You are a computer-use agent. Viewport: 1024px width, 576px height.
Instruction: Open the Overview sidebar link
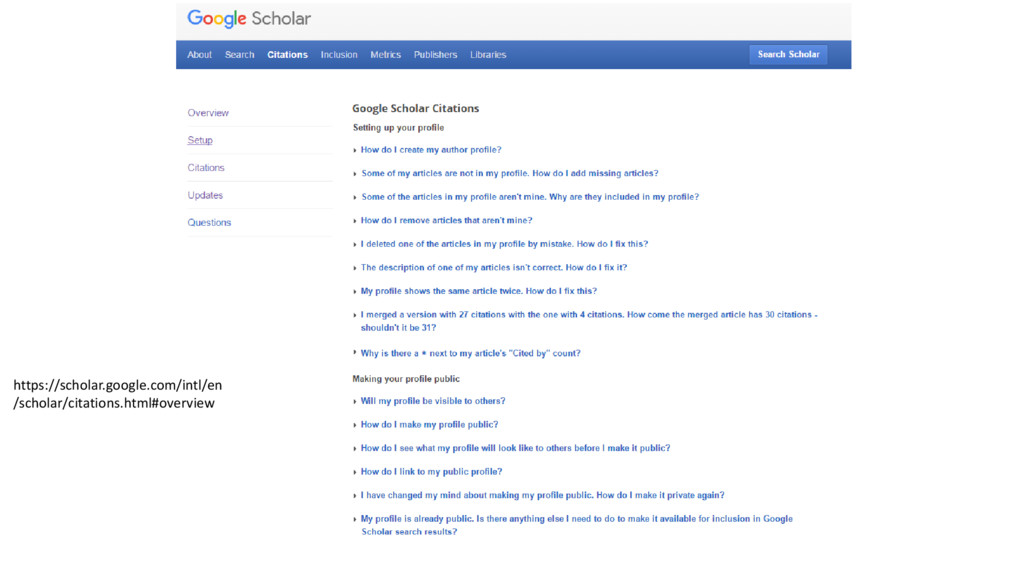[208, 113]
